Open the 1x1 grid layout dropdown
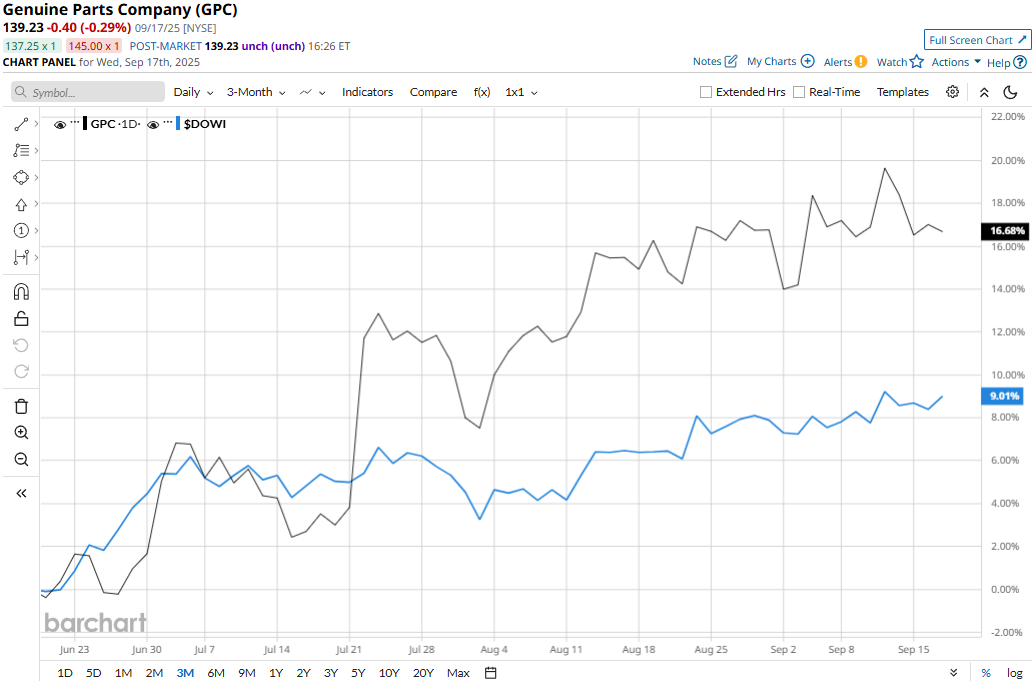 (x=521, y=92)
